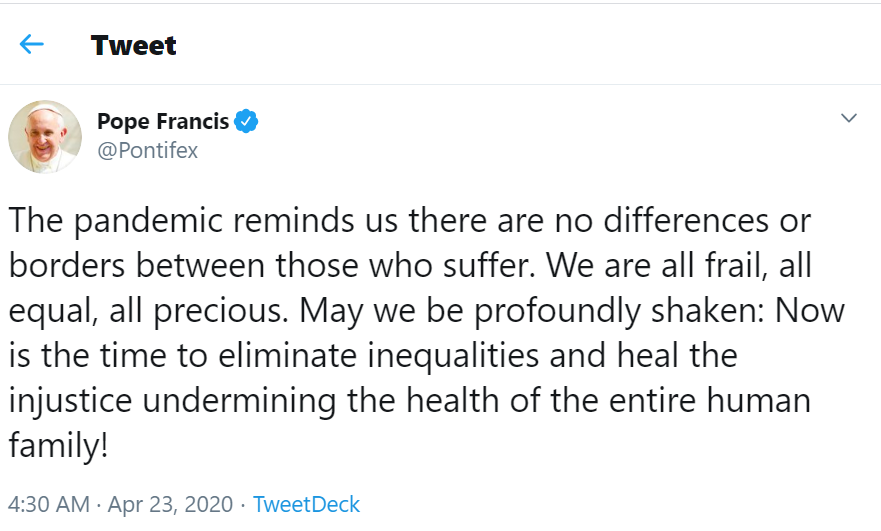
Task: Click the TweetDeck source link
Action: 306,504
